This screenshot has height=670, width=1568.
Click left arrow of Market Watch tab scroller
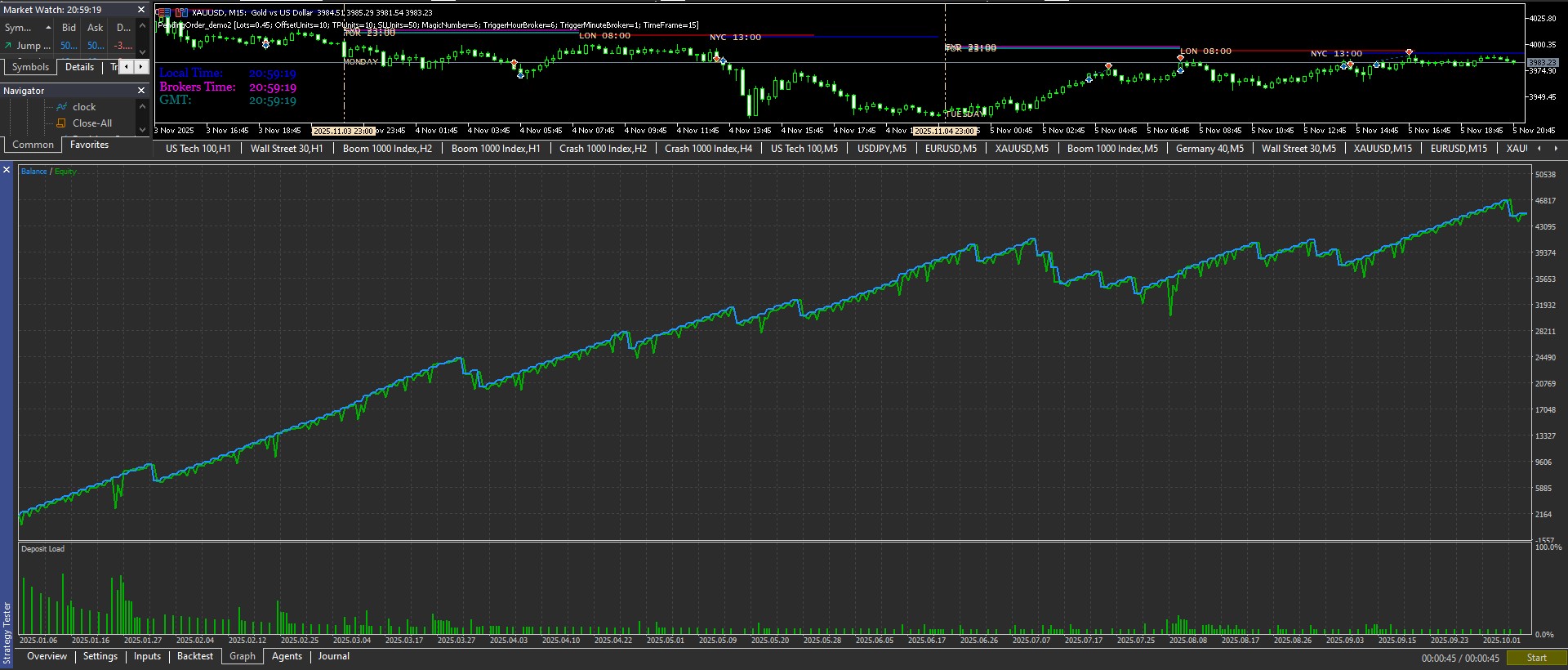coord(126,67)
